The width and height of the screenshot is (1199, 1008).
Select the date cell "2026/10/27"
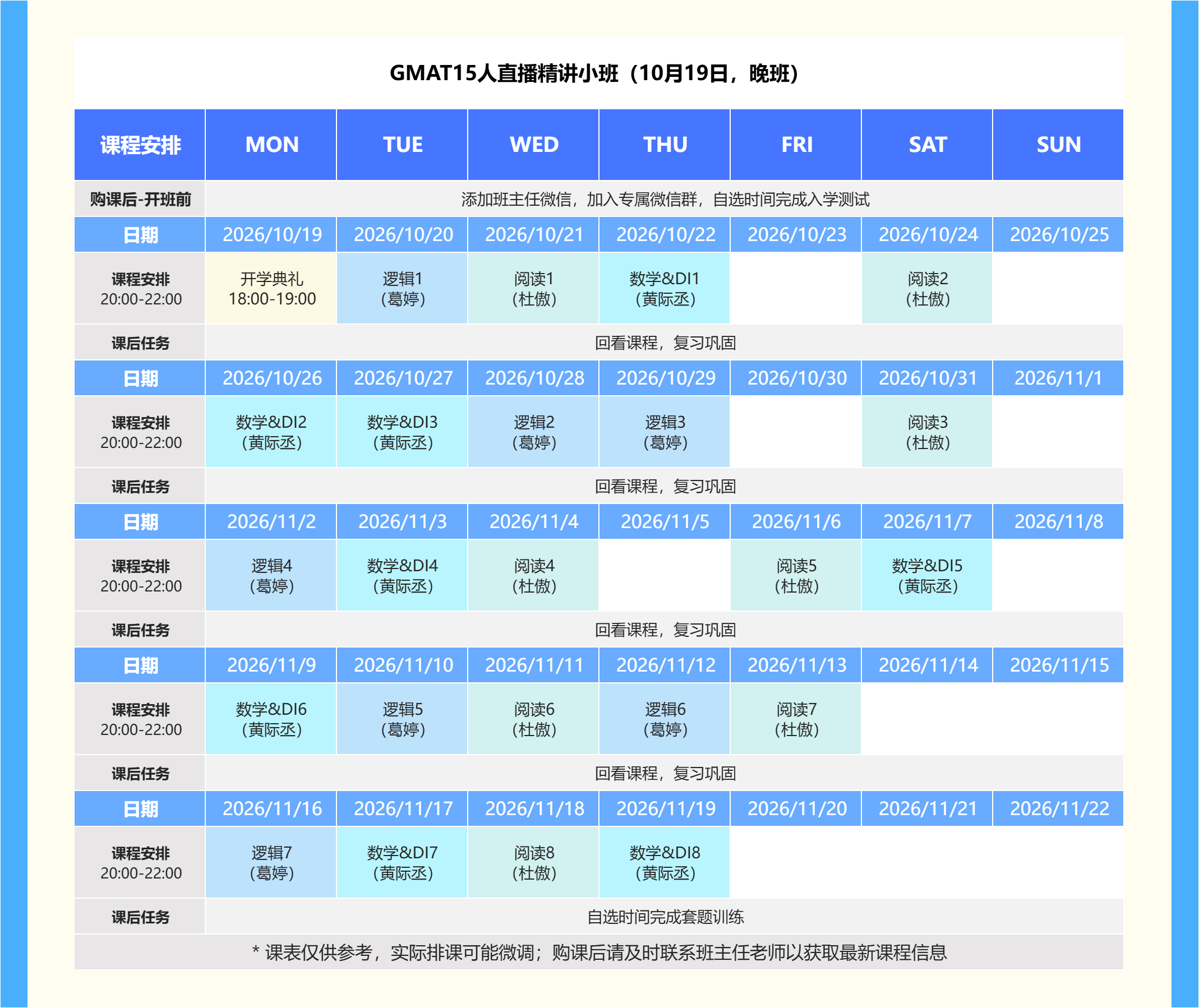point(402,378)
